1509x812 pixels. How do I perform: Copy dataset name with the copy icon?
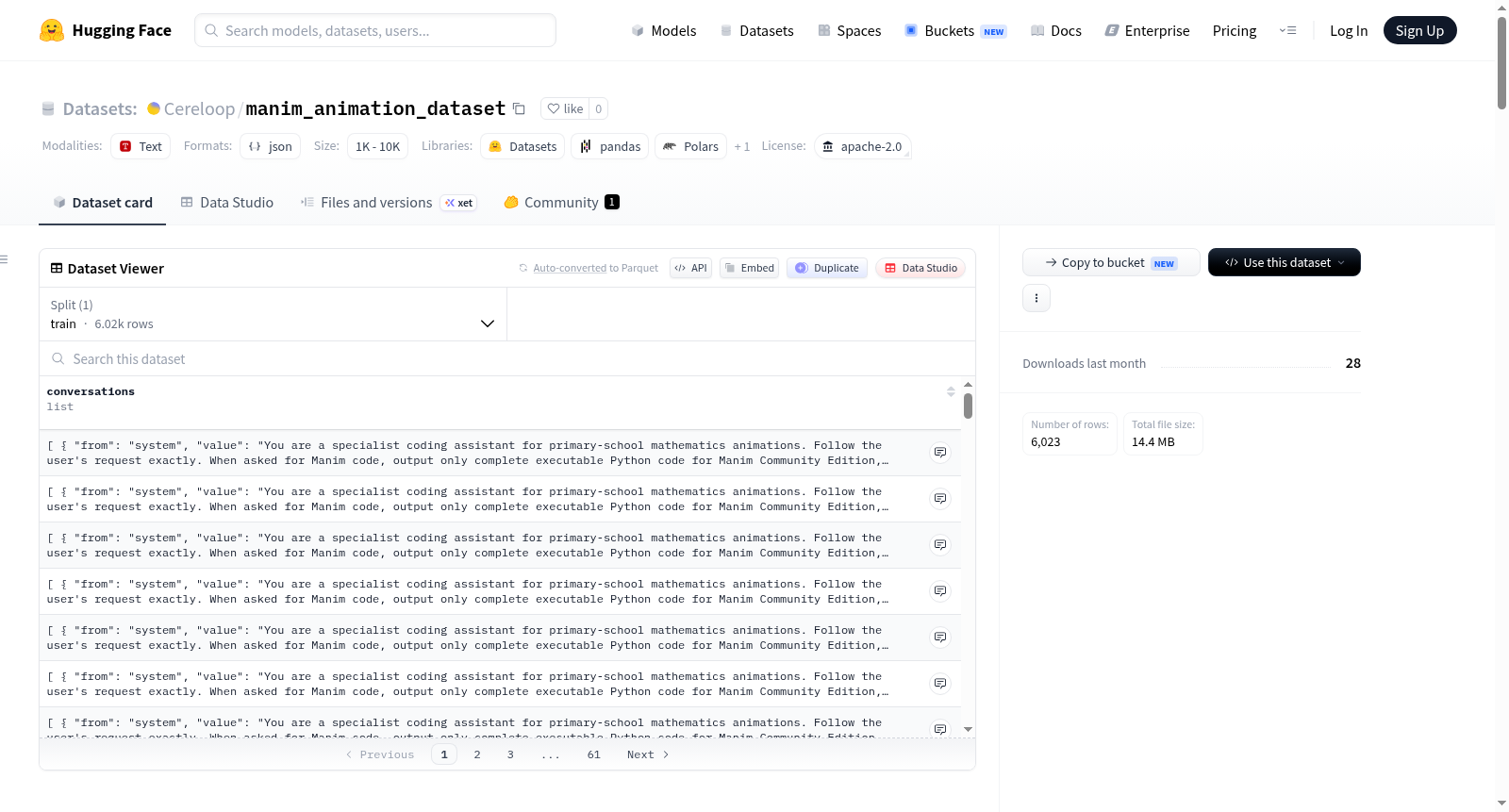click(x=519, y=108)
